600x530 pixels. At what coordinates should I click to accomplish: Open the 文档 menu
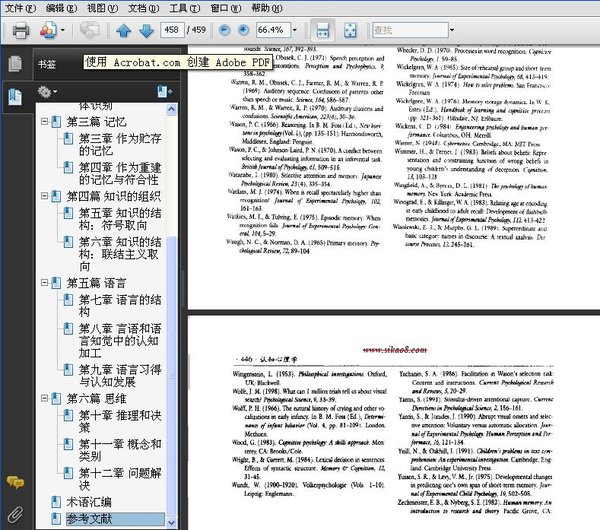coord(143,8)
